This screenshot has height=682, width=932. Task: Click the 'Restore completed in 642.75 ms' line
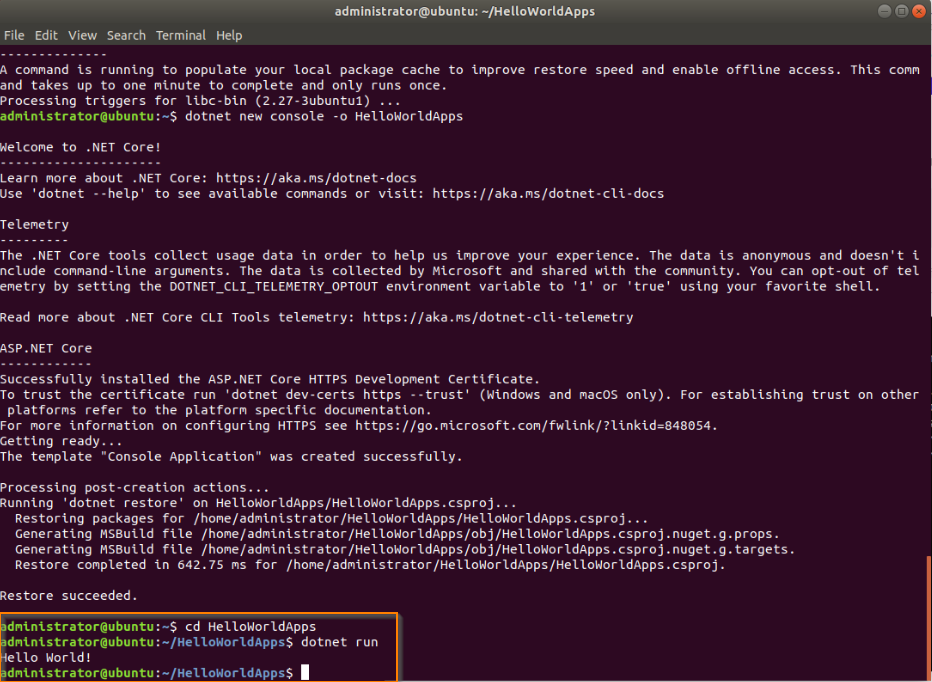[x=370, y=565]
